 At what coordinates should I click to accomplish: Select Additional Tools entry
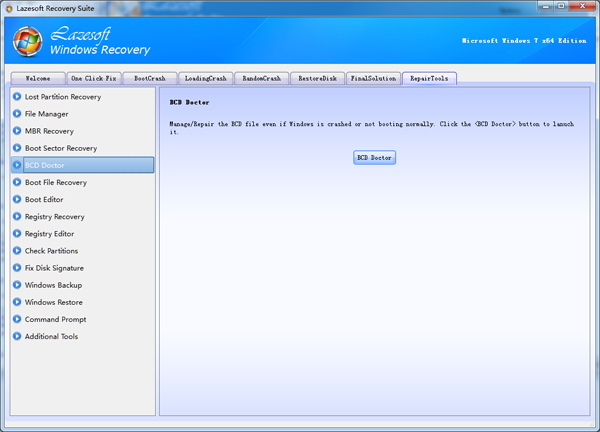pyautogui.click(x=51, y=336)
